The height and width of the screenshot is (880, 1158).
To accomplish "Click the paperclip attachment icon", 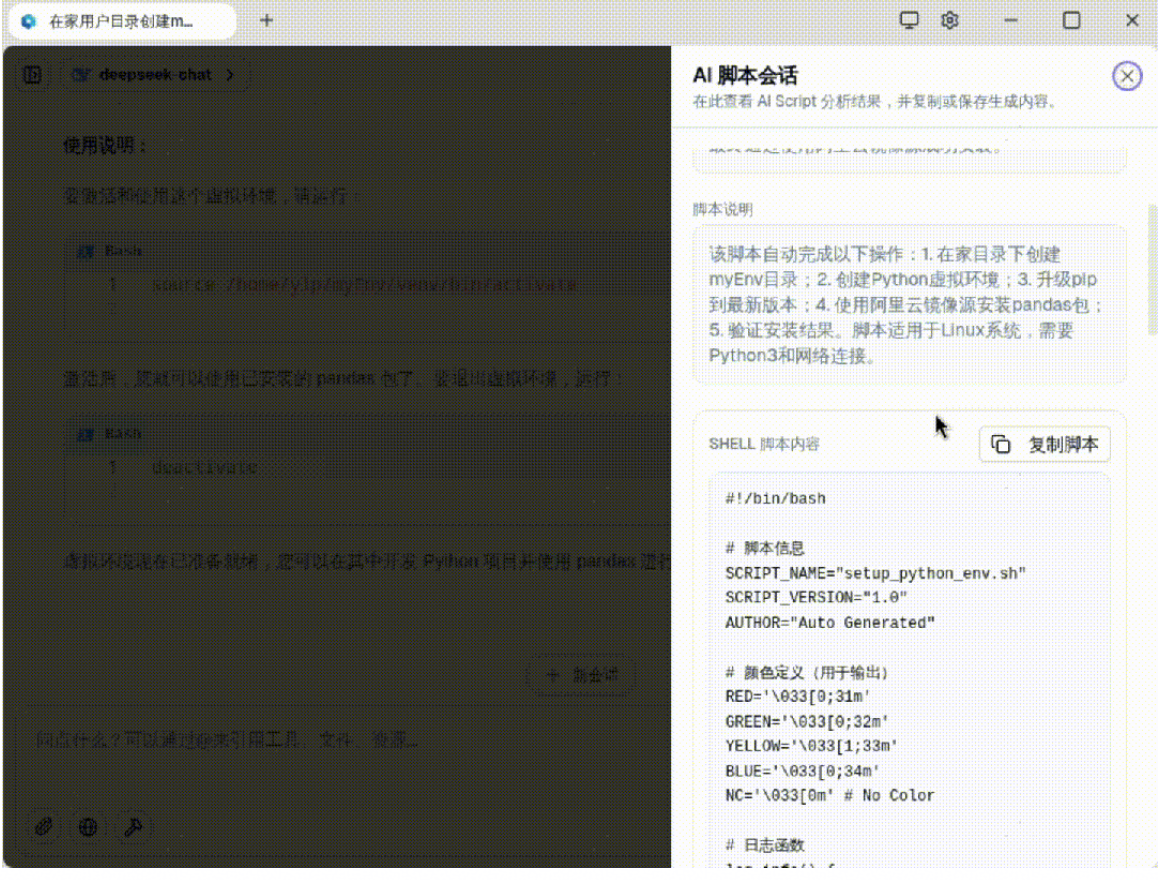I will pos(44,826).
